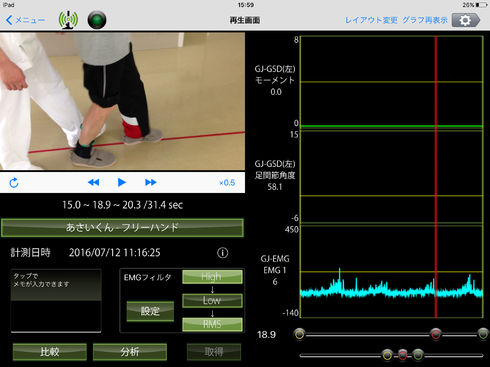Tap the GJ-GSD(左) モーメント graph

coord(391,82)
